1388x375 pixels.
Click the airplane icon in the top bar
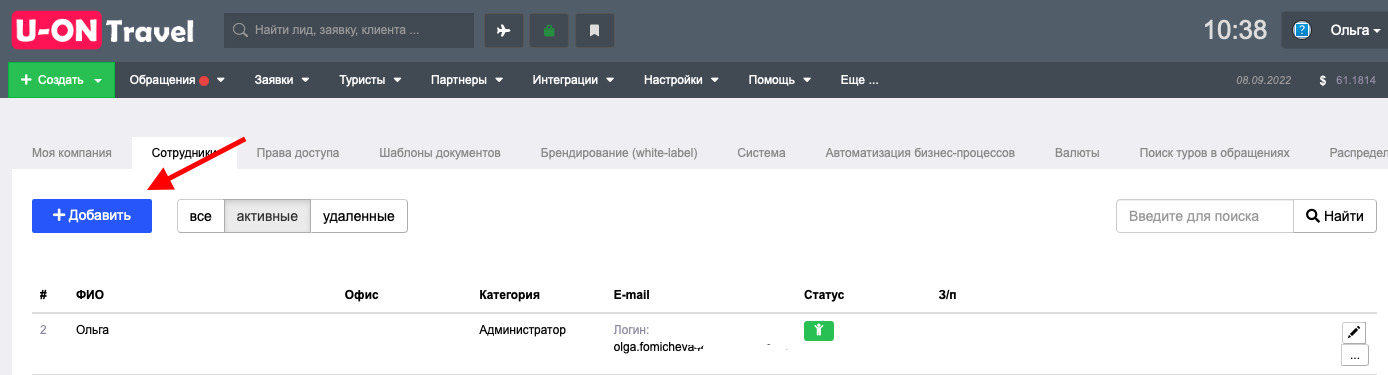504,30
